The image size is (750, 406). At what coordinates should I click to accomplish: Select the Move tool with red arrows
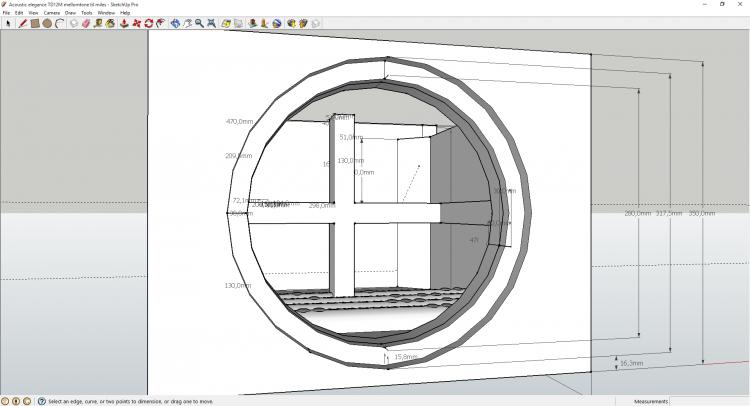(x=136, y=22)
